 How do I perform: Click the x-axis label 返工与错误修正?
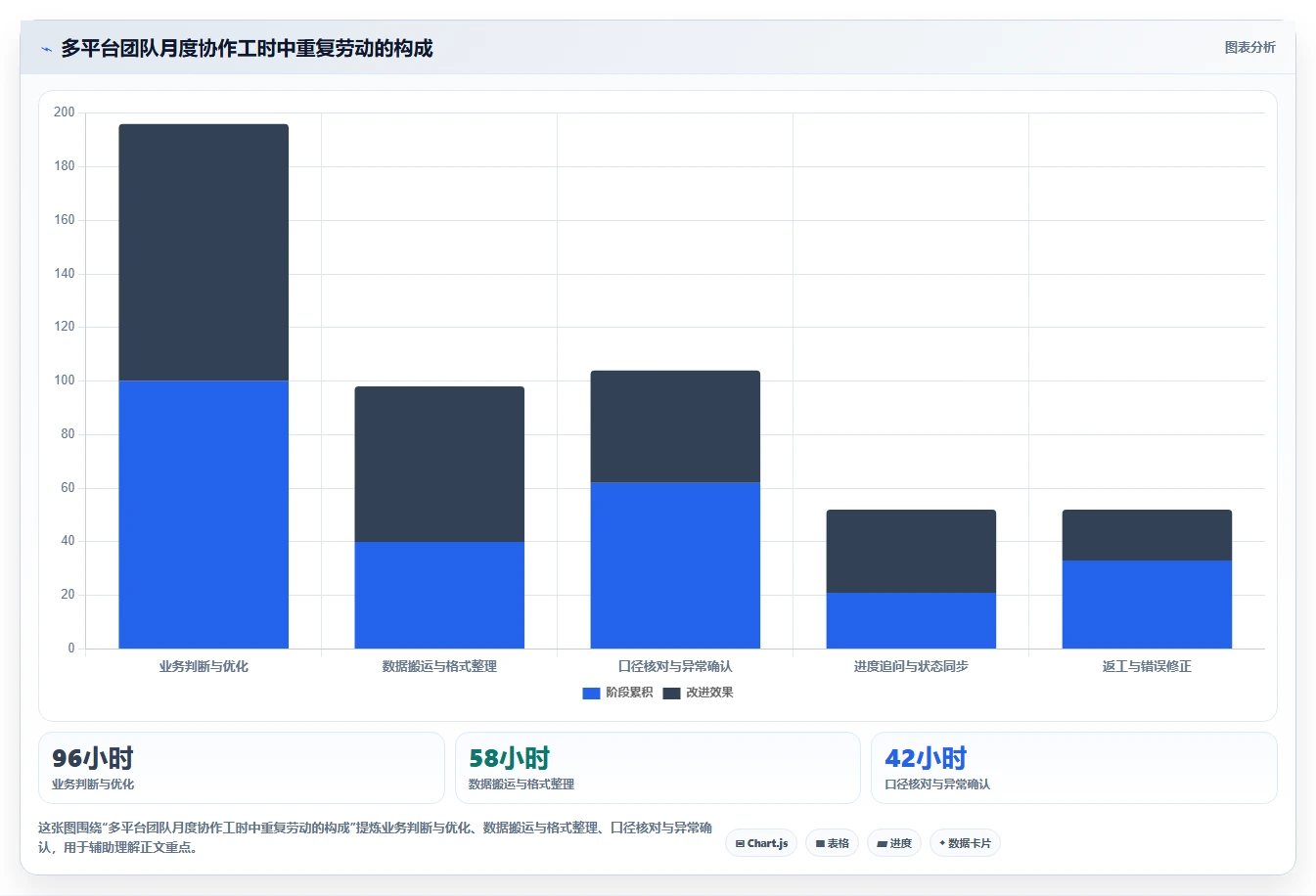point(1147,666)
